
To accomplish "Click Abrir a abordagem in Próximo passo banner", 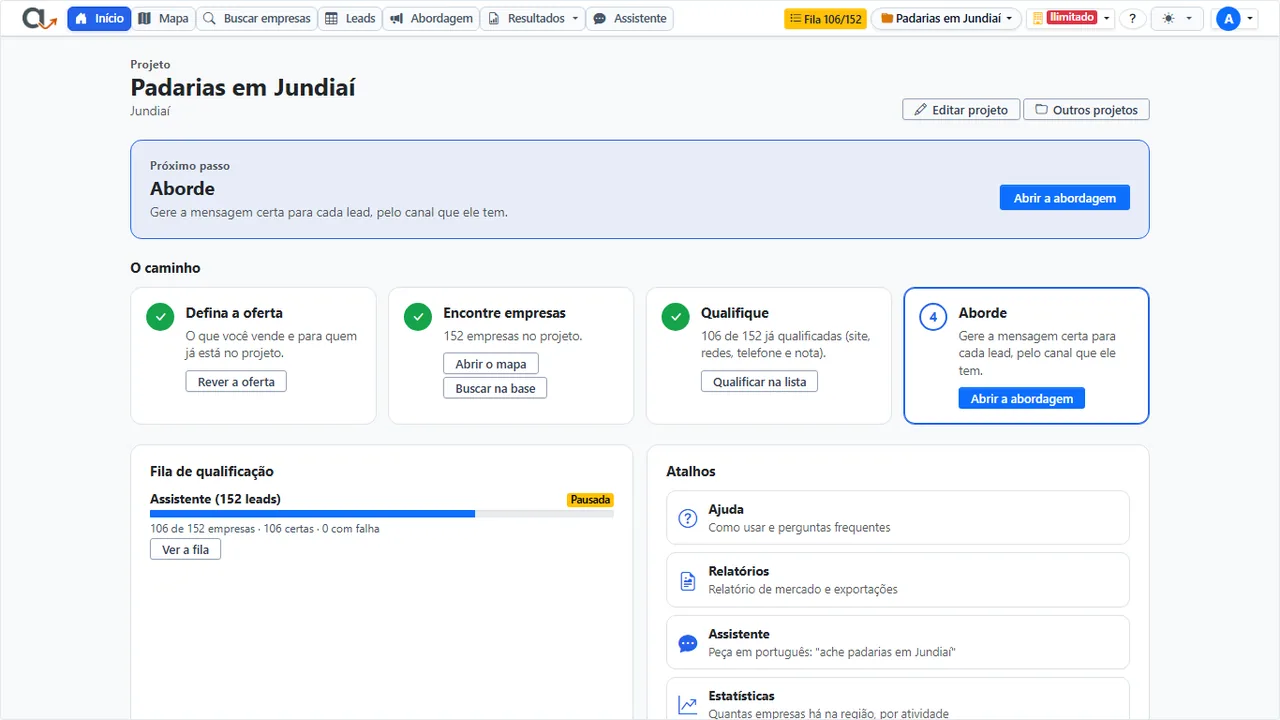I will tap(1065, 198).
